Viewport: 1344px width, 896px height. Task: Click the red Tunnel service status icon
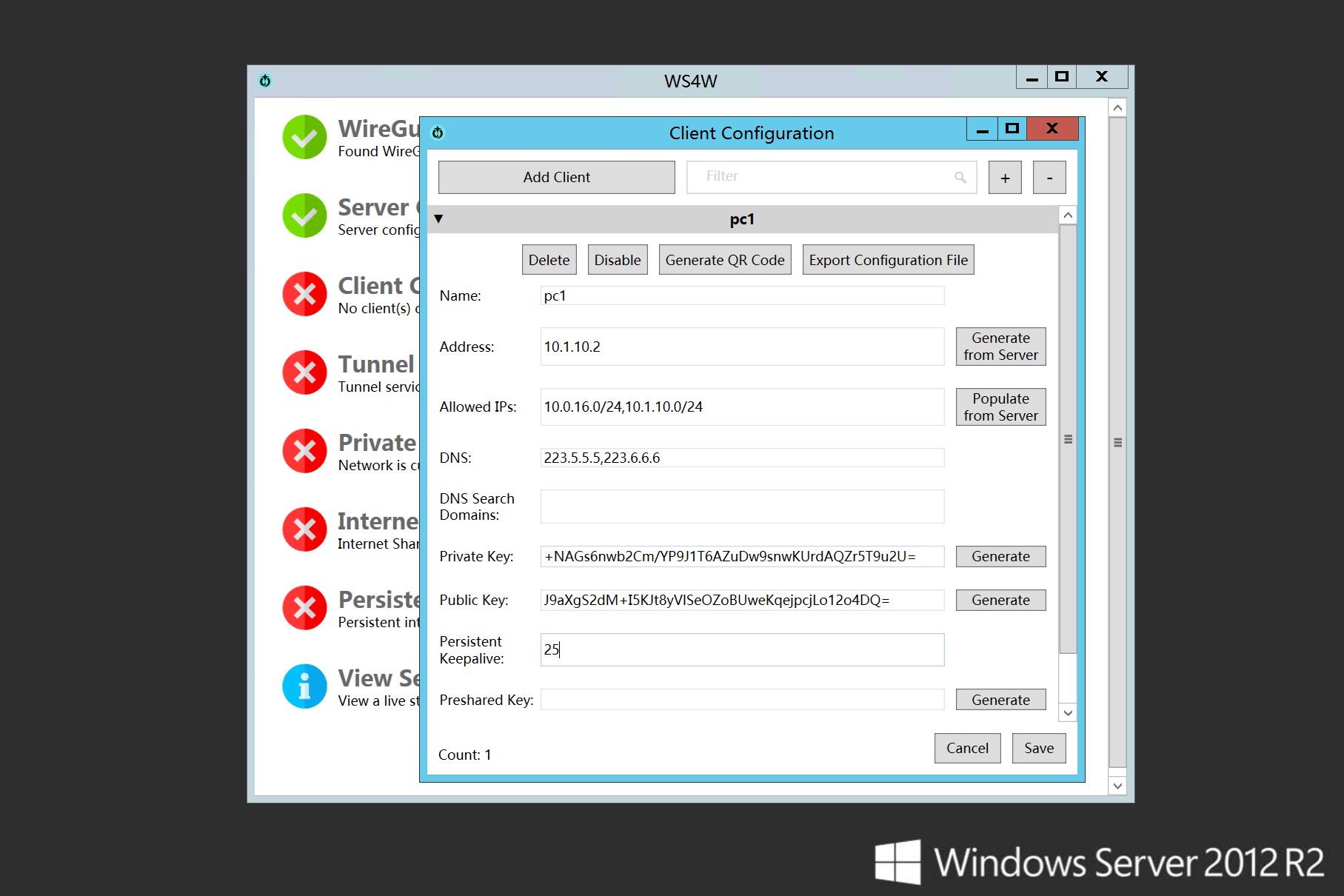point(304,372)
